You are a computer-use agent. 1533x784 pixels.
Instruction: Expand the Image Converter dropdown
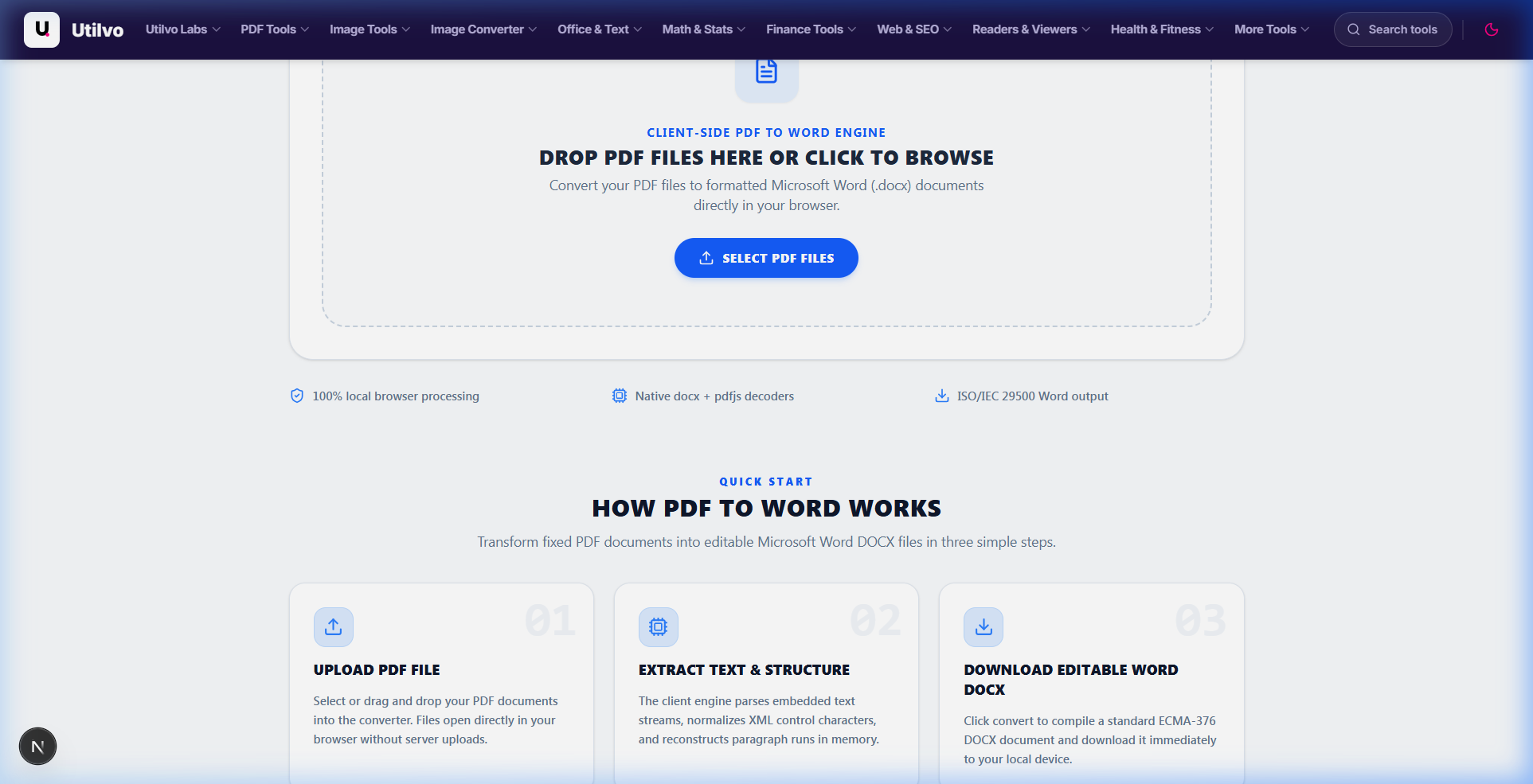click(483, 29)
